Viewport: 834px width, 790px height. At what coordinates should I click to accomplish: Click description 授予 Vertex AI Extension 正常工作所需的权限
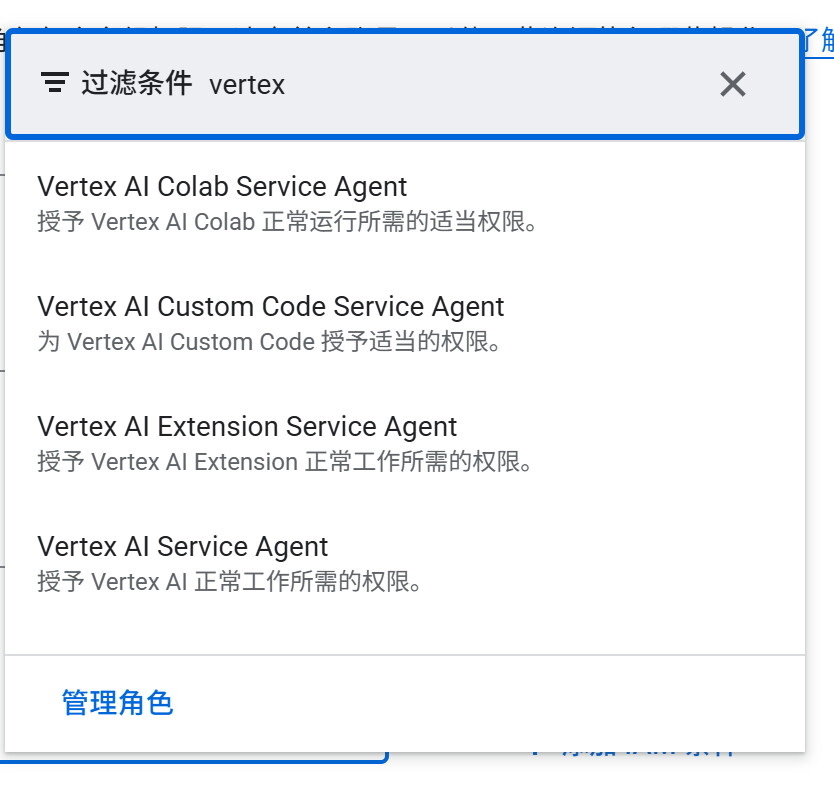pos(284,462)
